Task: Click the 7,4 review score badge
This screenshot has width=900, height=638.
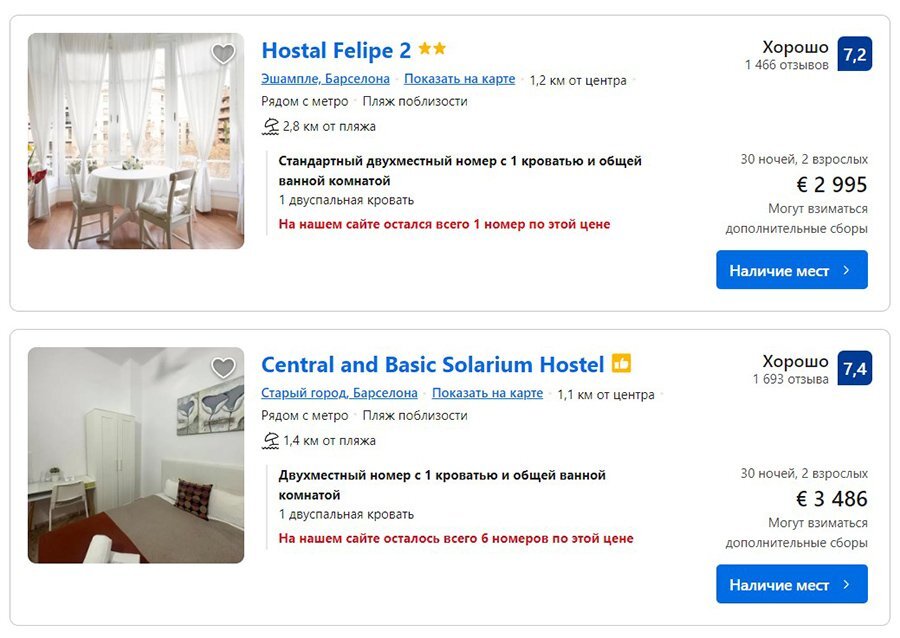Action: [854, 369]
